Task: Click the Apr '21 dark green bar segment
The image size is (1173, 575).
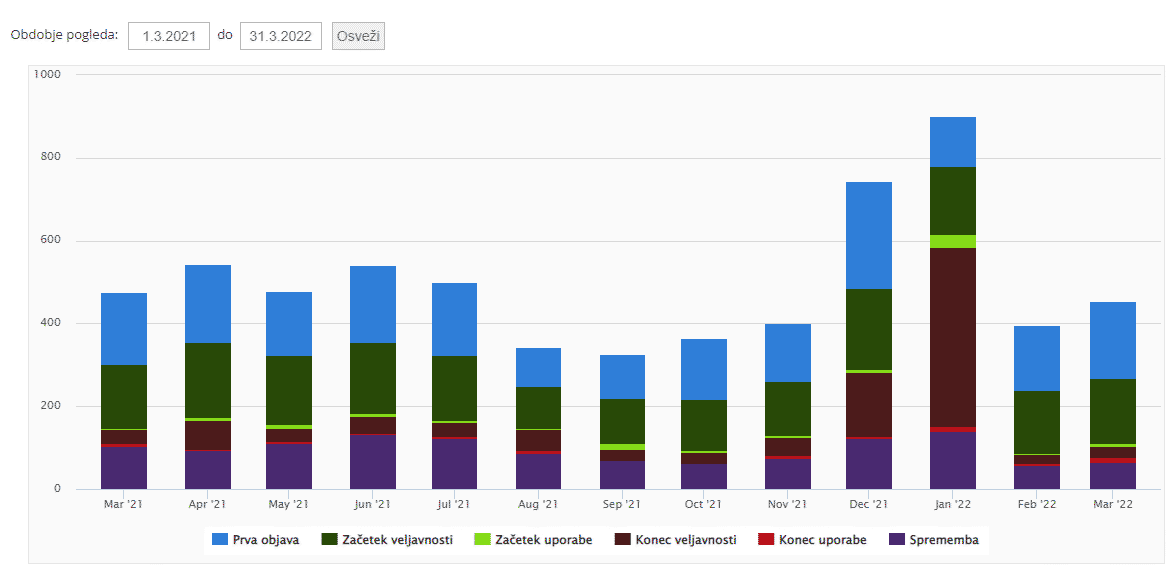Action: click(x=208, y=380)
